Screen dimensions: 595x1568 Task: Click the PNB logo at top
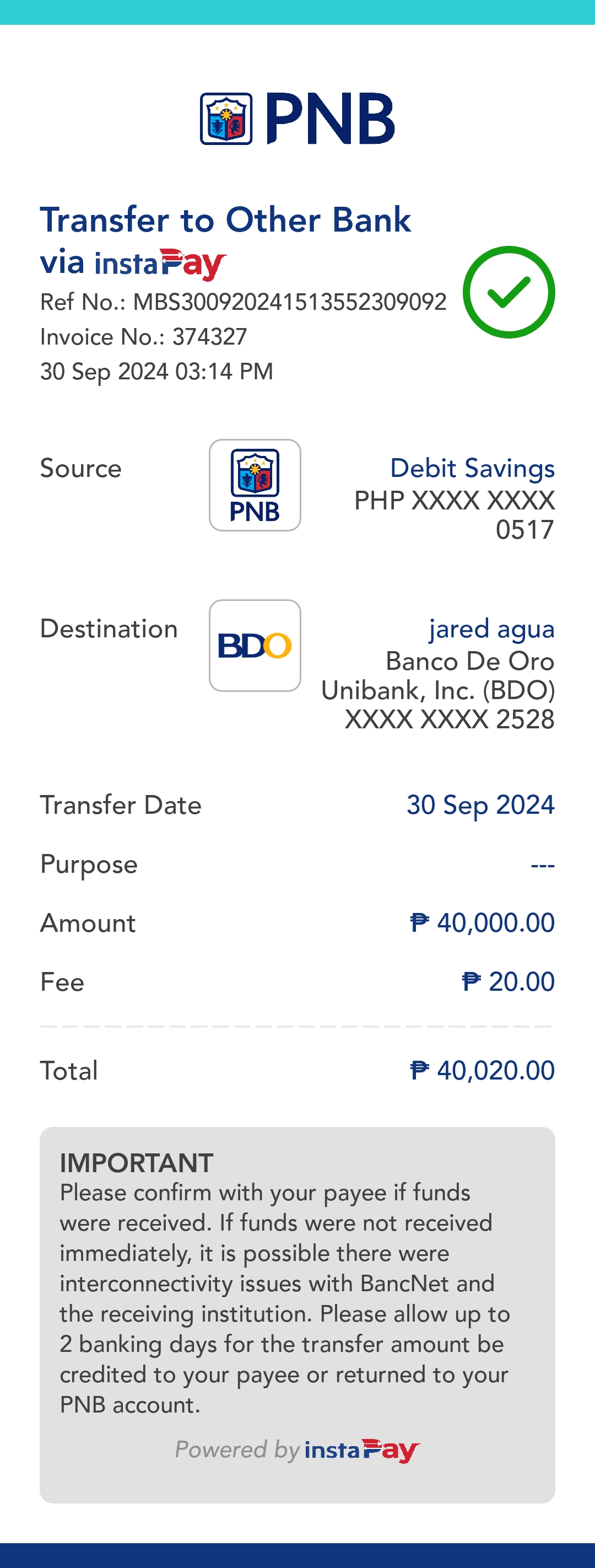[297, 119]
